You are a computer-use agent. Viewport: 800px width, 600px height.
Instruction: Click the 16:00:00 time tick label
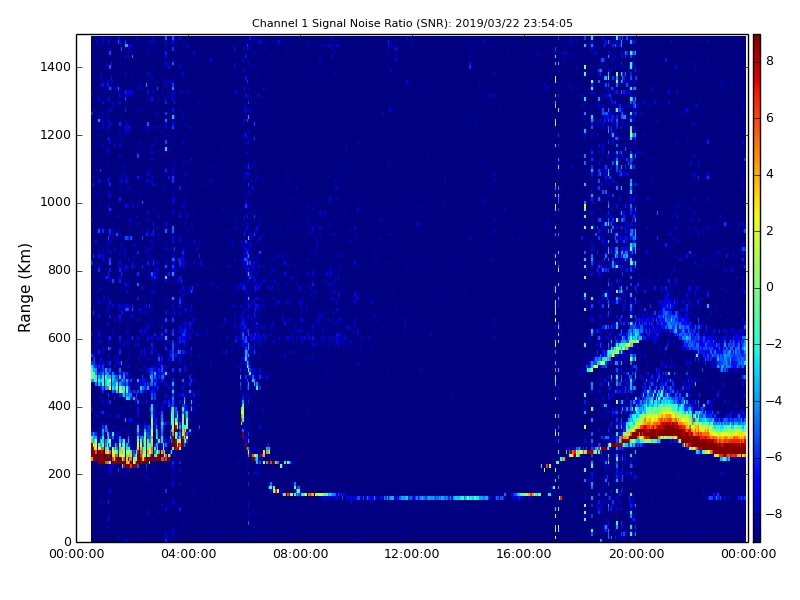[524, 554]
